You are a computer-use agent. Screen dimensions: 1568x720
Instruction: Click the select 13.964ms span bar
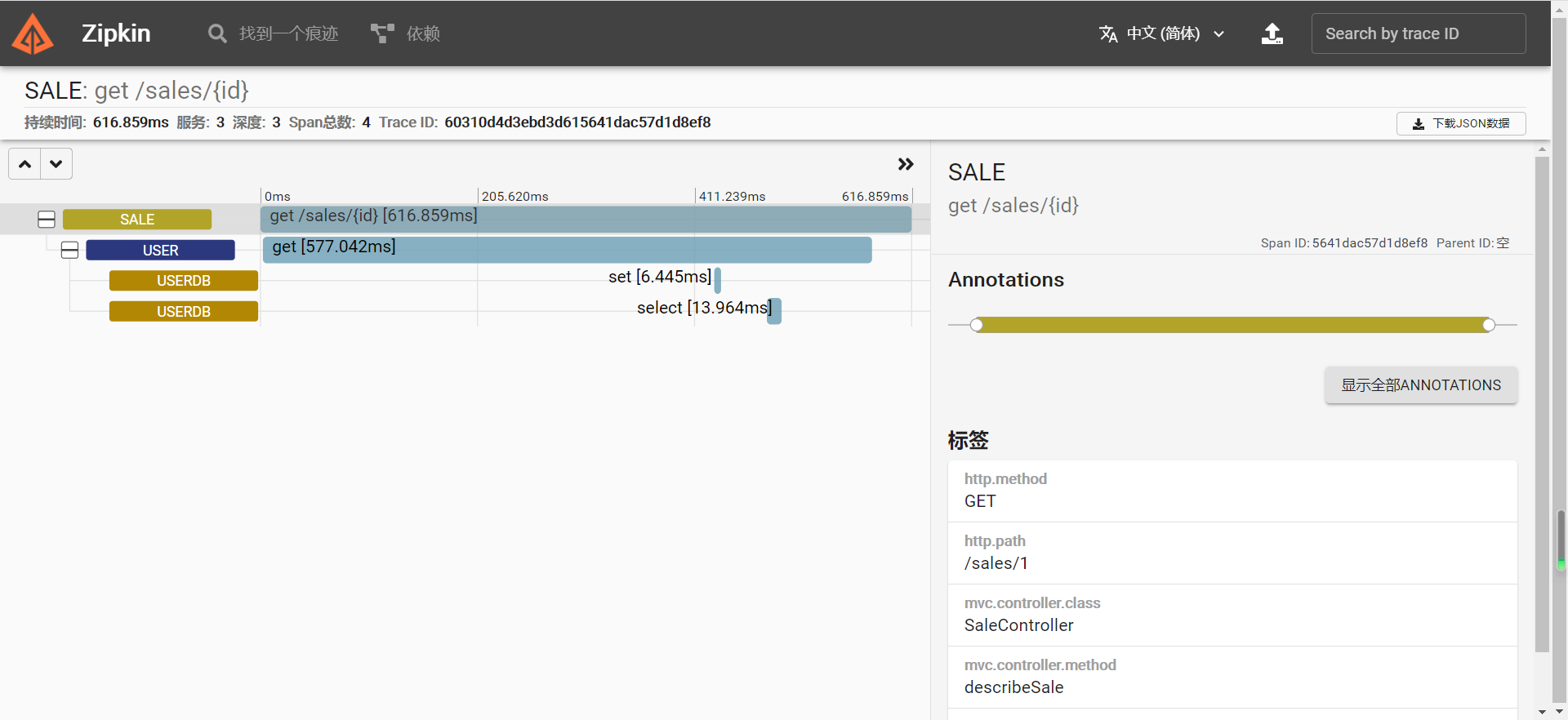pyautogui.click(x=774, y=311)
